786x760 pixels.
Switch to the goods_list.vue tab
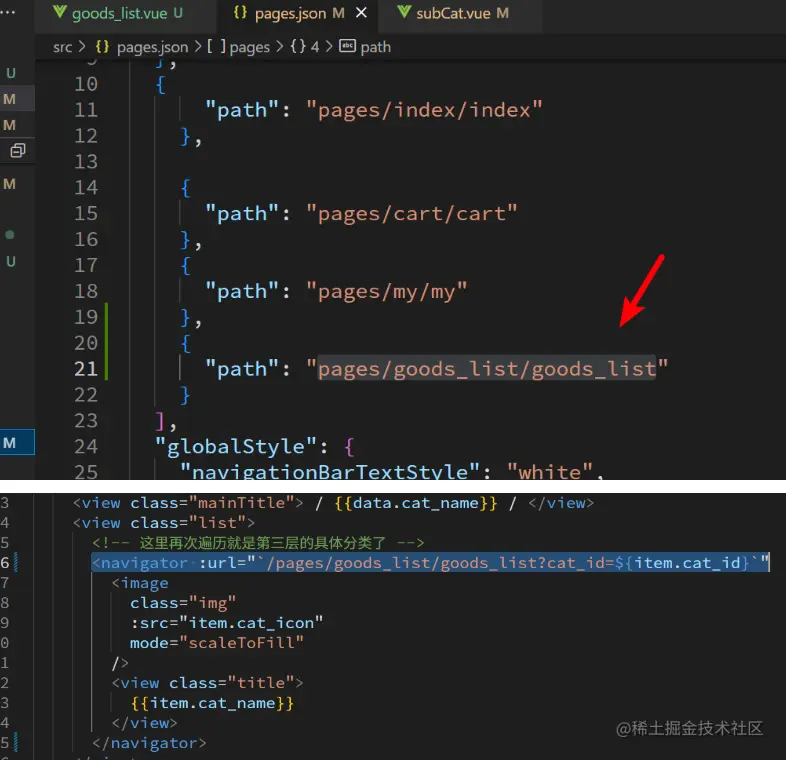pos(118,13)
